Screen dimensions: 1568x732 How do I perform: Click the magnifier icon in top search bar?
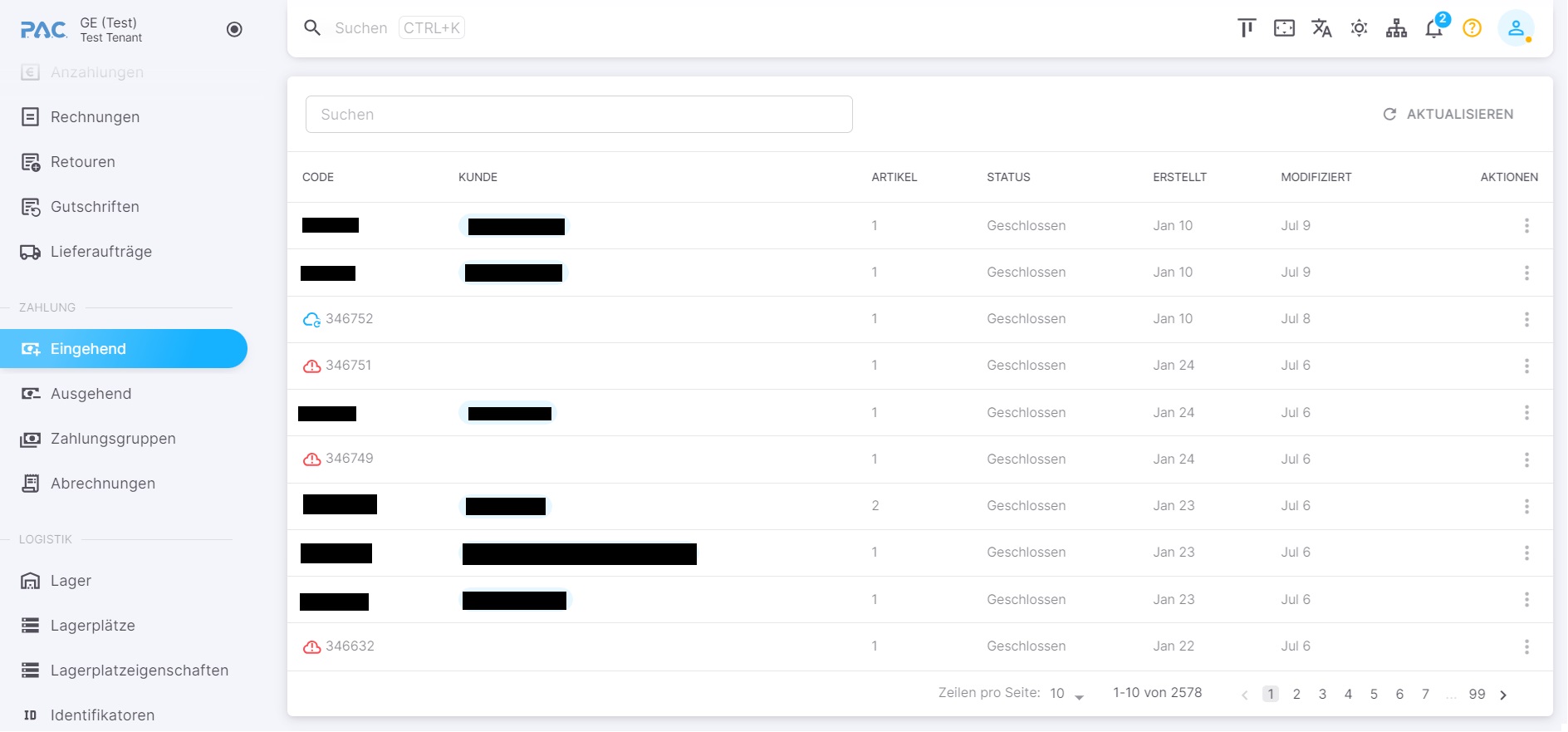(x=312, y=28)
